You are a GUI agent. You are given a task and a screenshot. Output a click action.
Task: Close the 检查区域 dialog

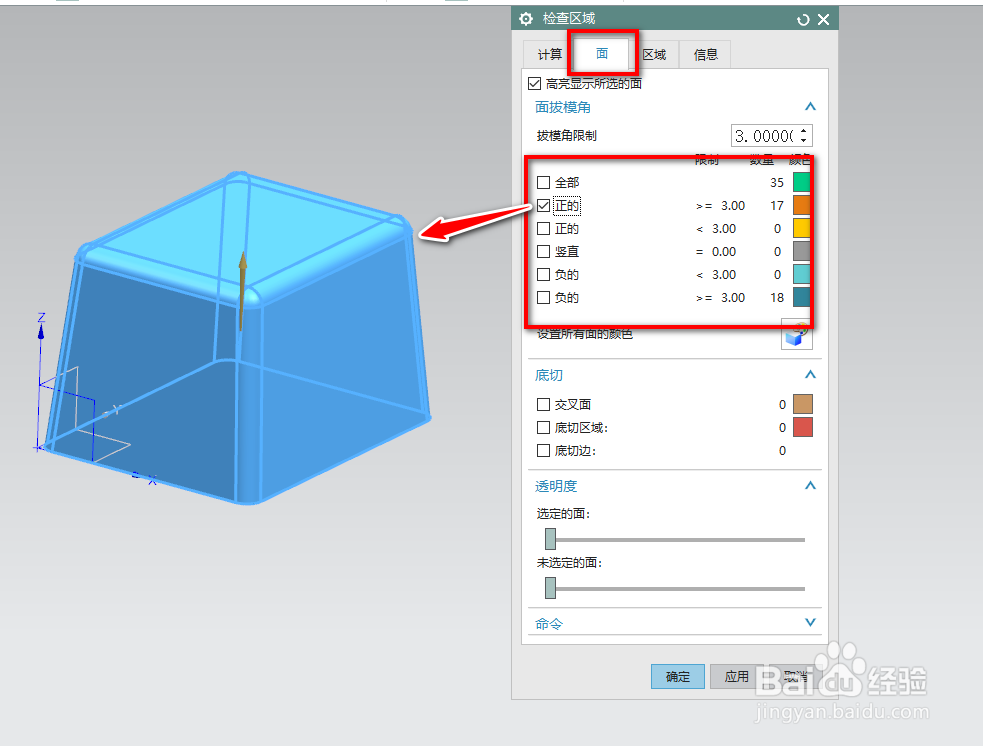(x=824, y=19)
